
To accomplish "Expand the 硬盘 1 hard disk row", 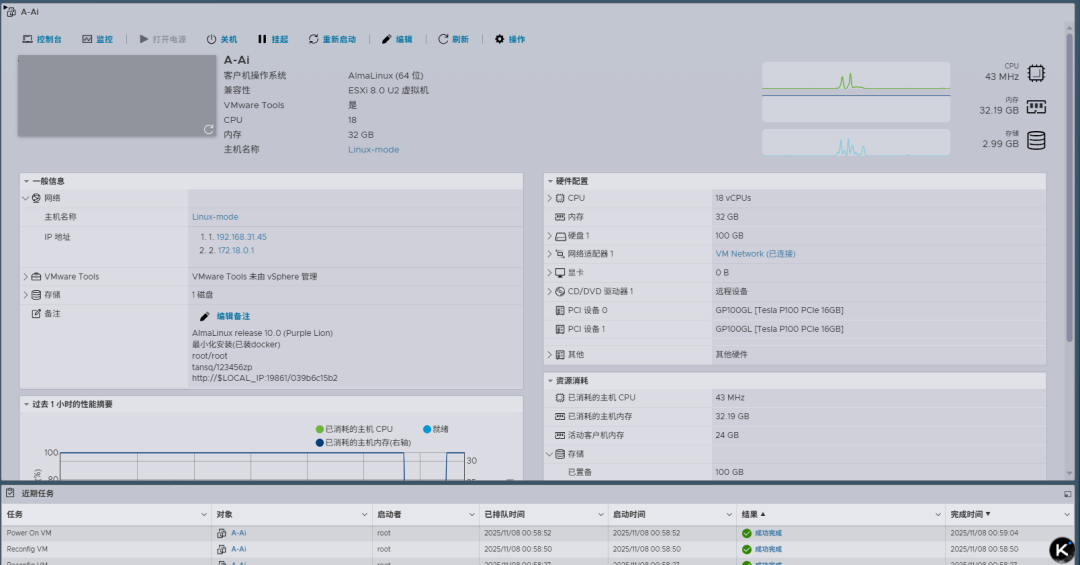I will tap(550, 236).
